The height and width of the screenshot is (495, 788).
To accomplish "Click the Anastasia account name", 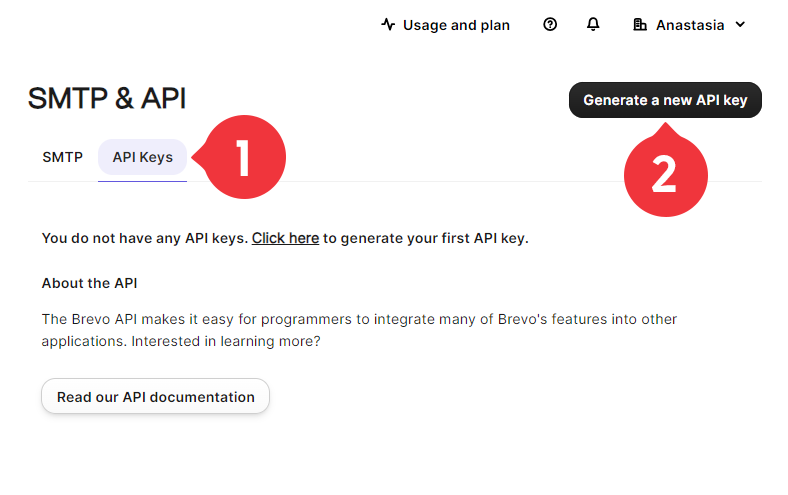I will (690, 25).
